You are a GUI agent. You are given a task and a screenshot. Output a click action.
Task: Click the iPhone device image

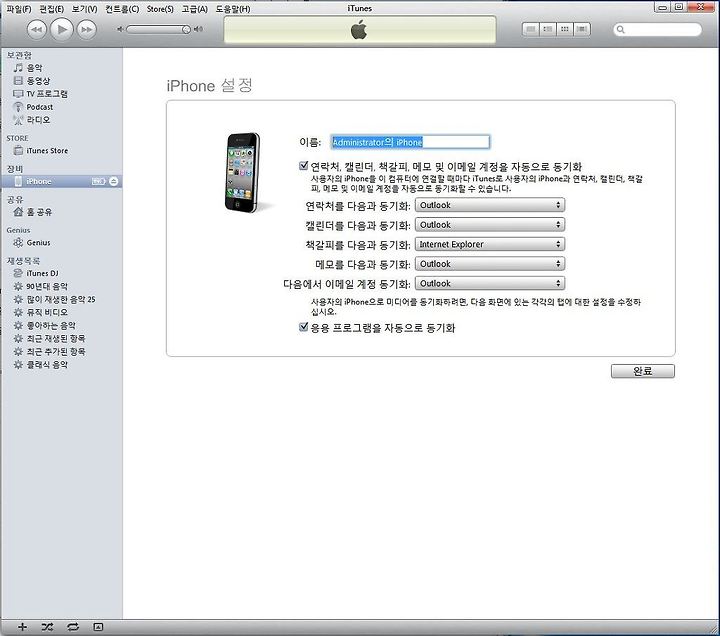tap(242, 173)
